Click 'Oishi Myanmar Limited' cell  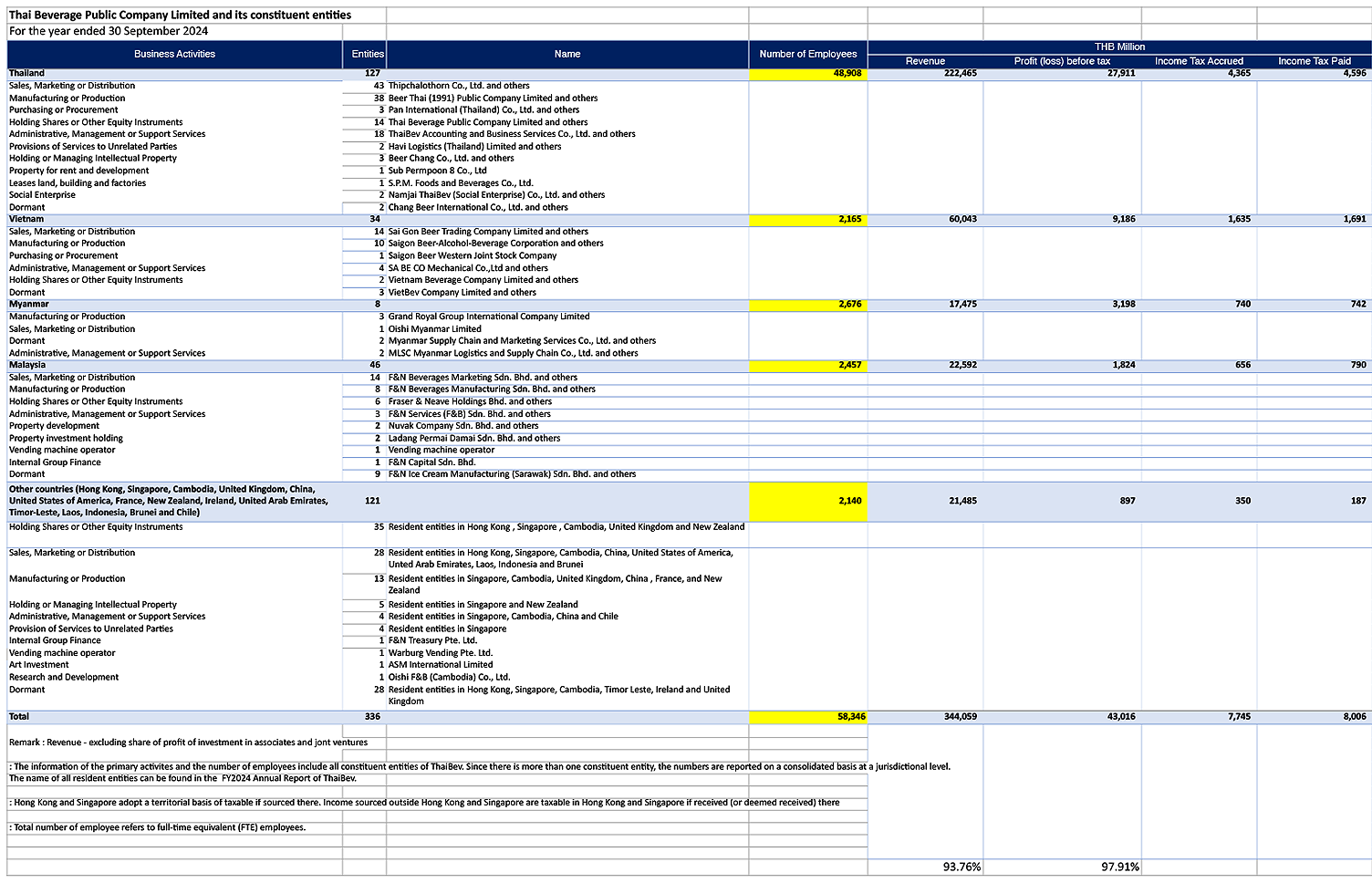pyautogui.click(x=434, y=329)
